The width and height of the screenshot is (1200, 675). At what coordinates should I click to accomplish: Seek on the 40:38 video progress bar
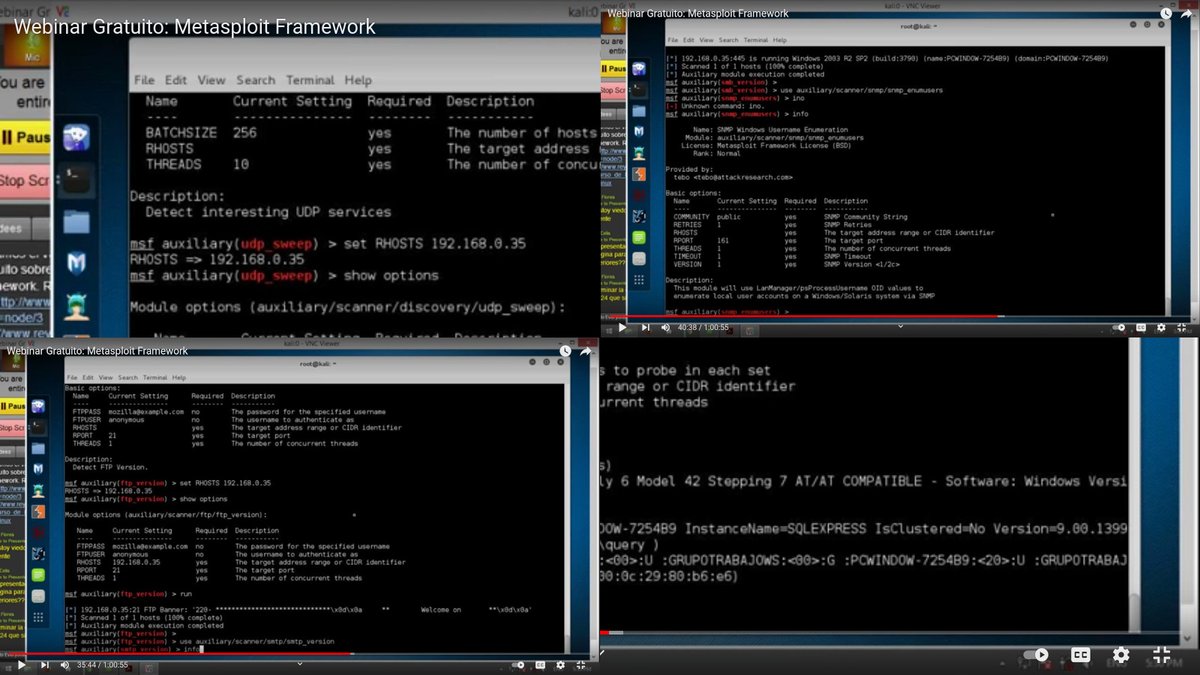[899, 316]
